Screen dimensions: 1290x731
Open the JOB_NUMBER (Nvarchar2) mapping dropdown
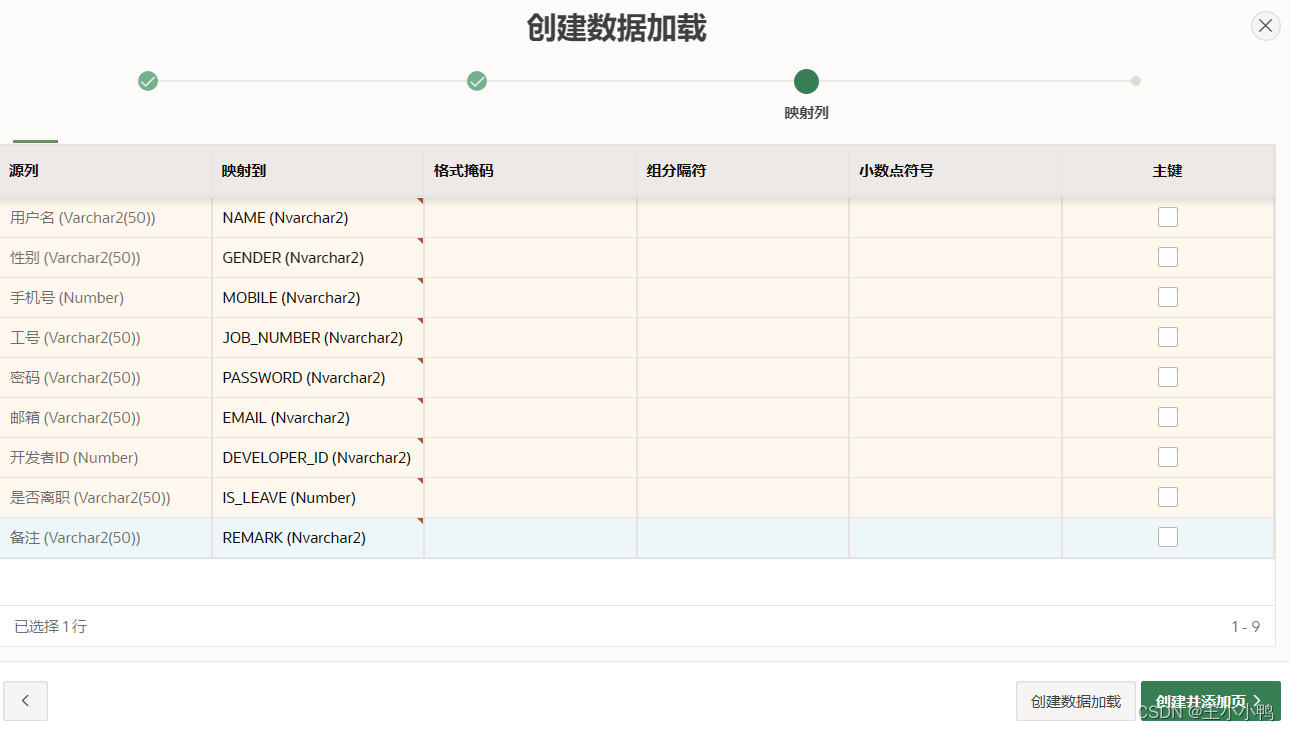(x=318, y=337)
